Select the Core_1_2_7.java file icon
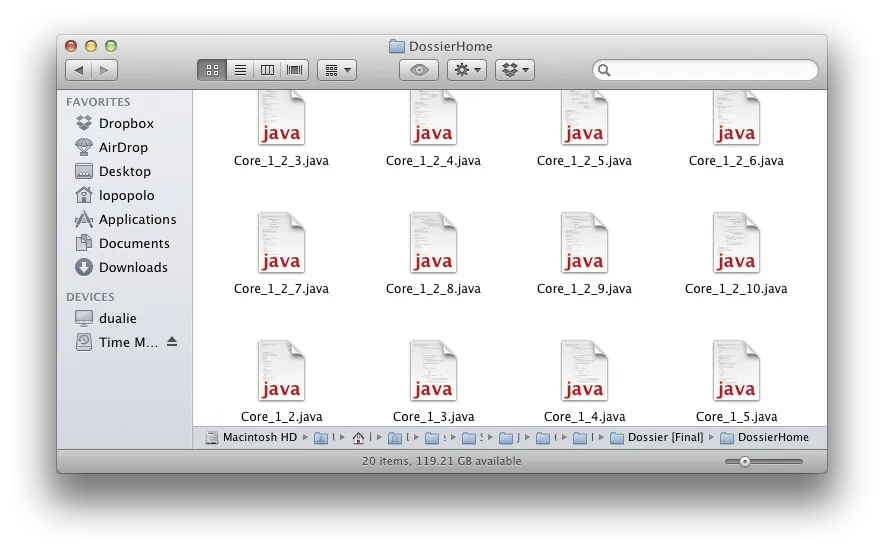This screenshot has width=884, height=552. coord(281,242)
